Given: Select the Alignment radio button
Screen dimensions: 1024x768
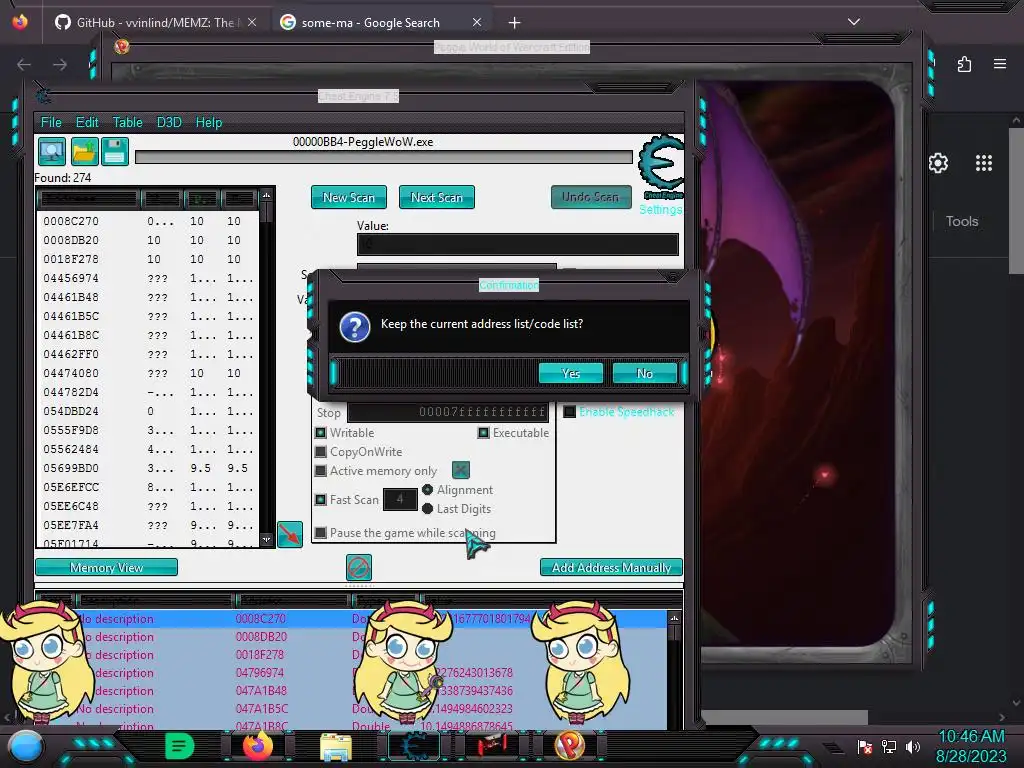Looking at the screenshot, I should 427,489.
